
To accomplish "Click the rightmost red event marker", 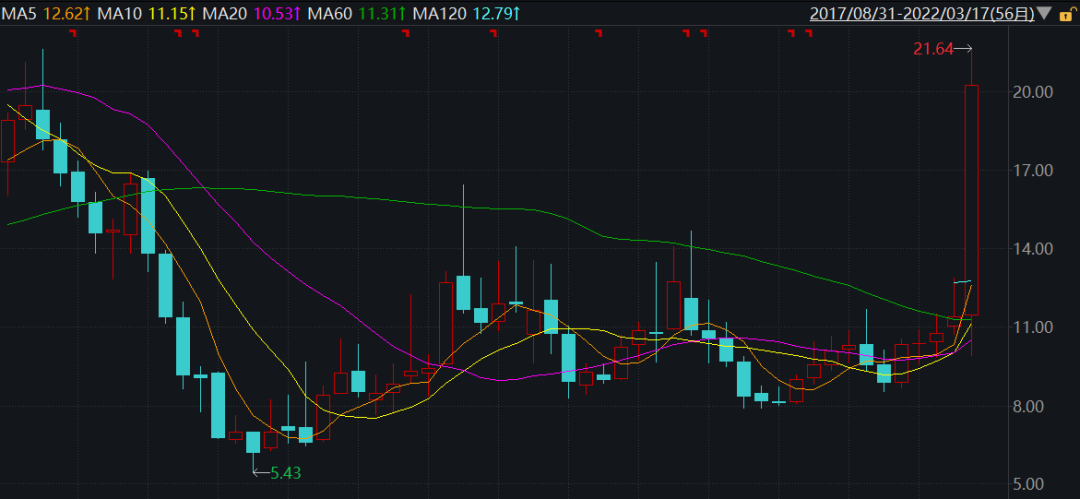I will click(x=807, y=34).
